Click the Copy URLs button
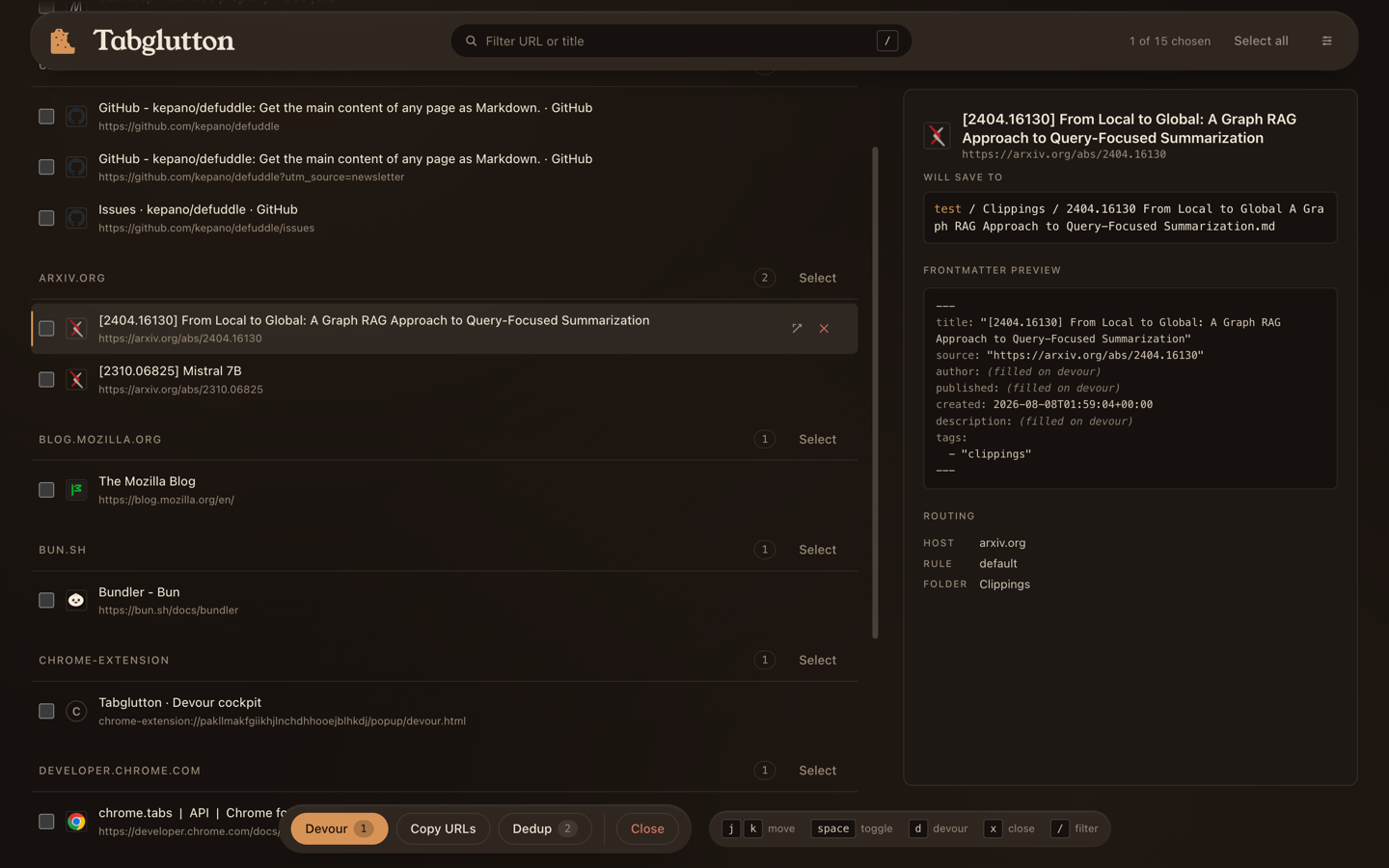This screenshot has width=1389, height=868. point(443,828)
